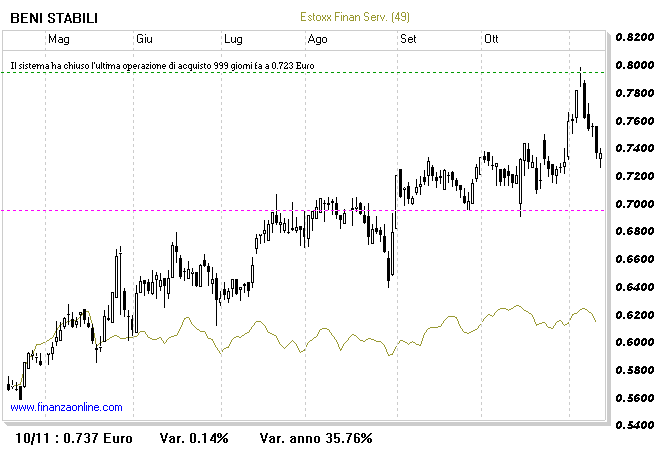This screenshot has height=450, width=655.
Task: Click the 0.8000 price axis label
Action: 635,65
